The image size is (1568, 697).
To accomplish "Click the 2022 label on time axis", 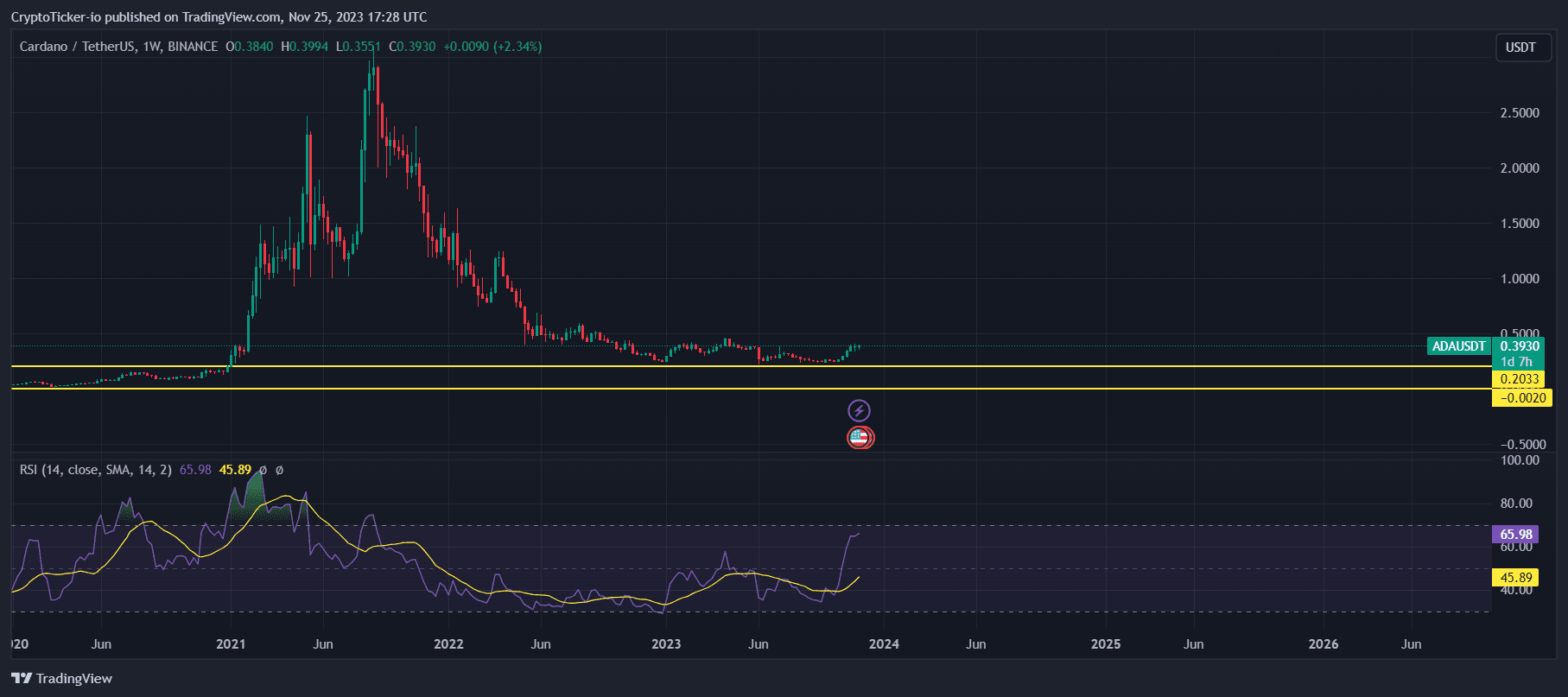I will pos(448,644).
